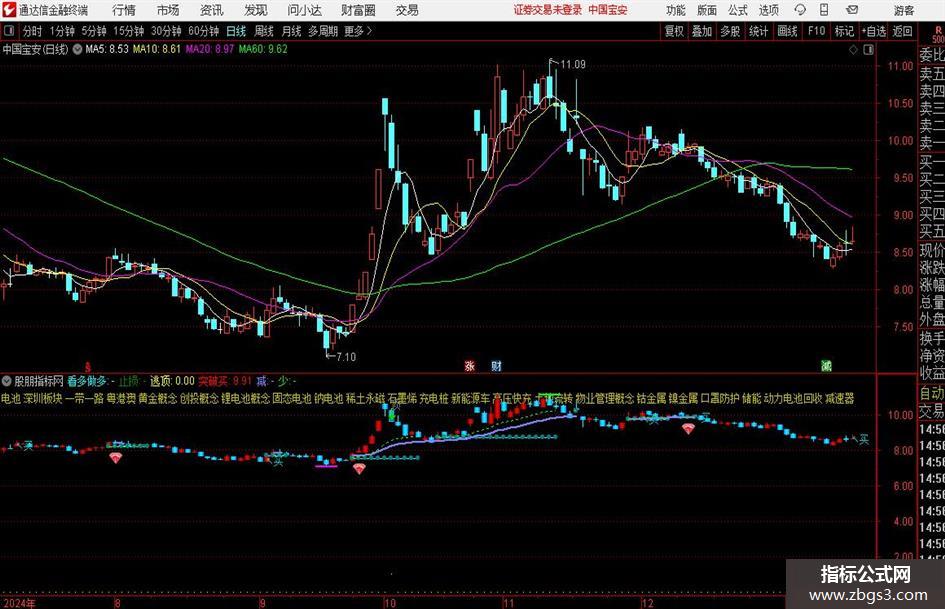Viewport: 945px width, 609px height.
Task: Click the 证券交易未登录 login link
Action: pyautogui.click(x=548, y=10)
